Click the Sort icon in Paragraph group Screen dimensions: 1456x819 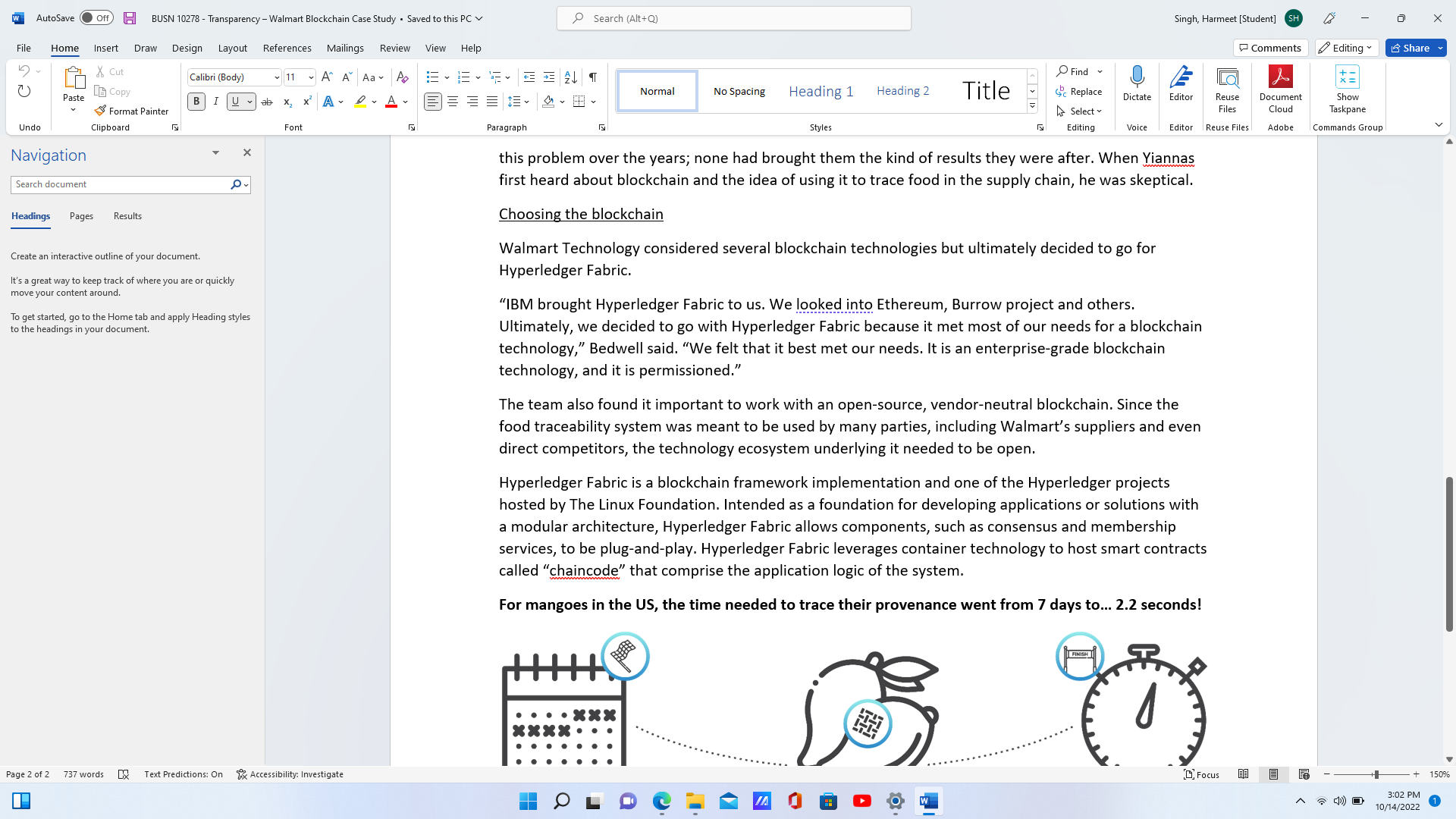point(571,77)
